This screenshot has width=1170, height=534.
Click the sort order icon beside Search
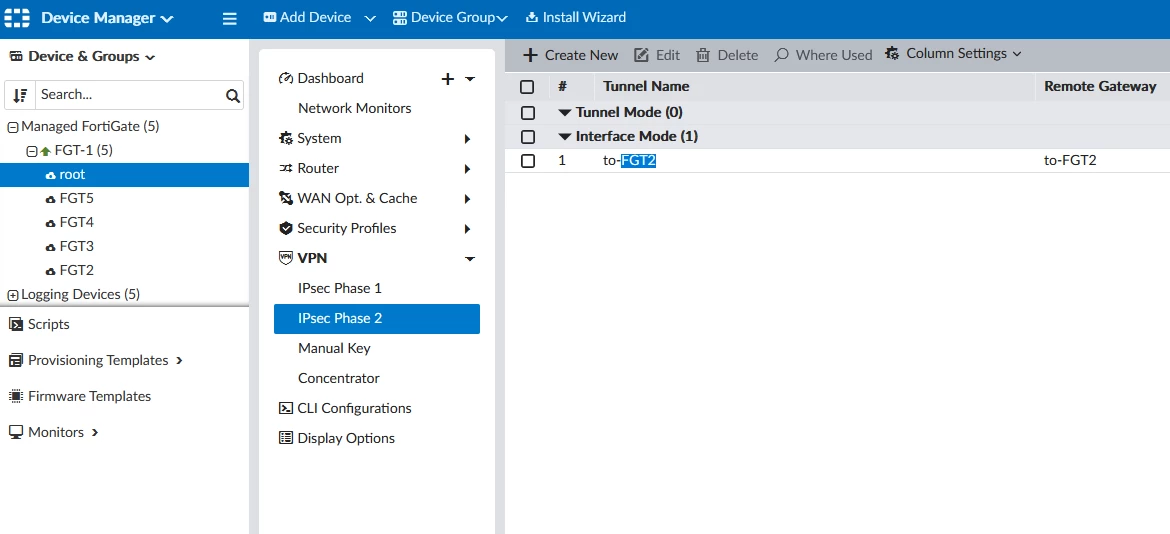pos(20,95)
